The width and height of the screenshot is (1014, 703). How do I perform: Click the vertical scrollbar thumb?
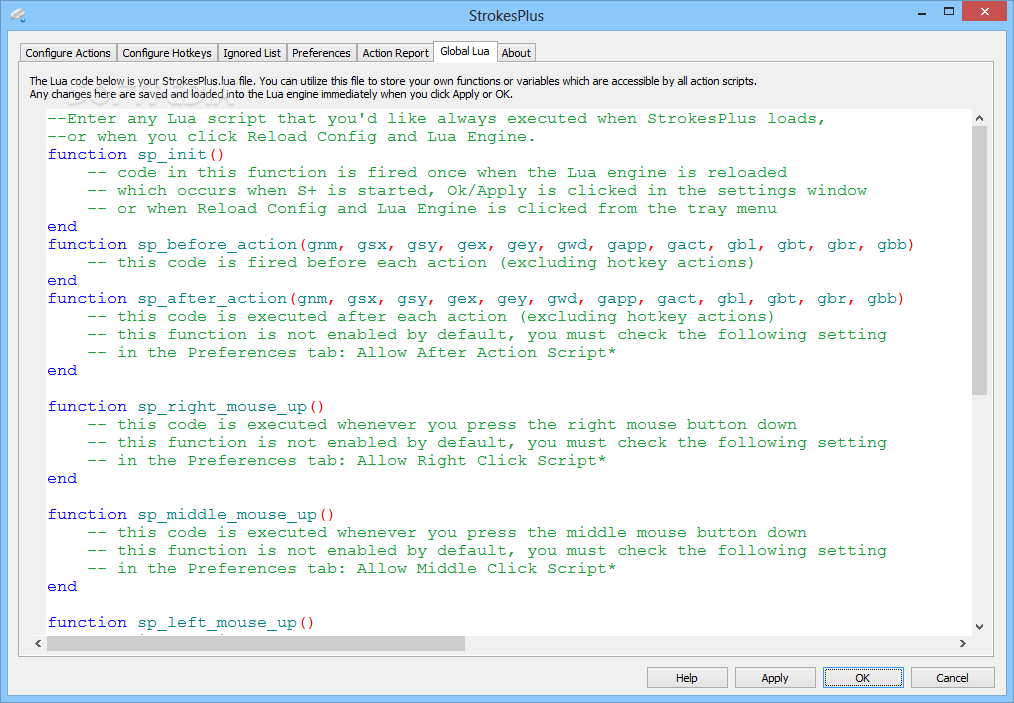pyautogui.click(x=979, y=260)
